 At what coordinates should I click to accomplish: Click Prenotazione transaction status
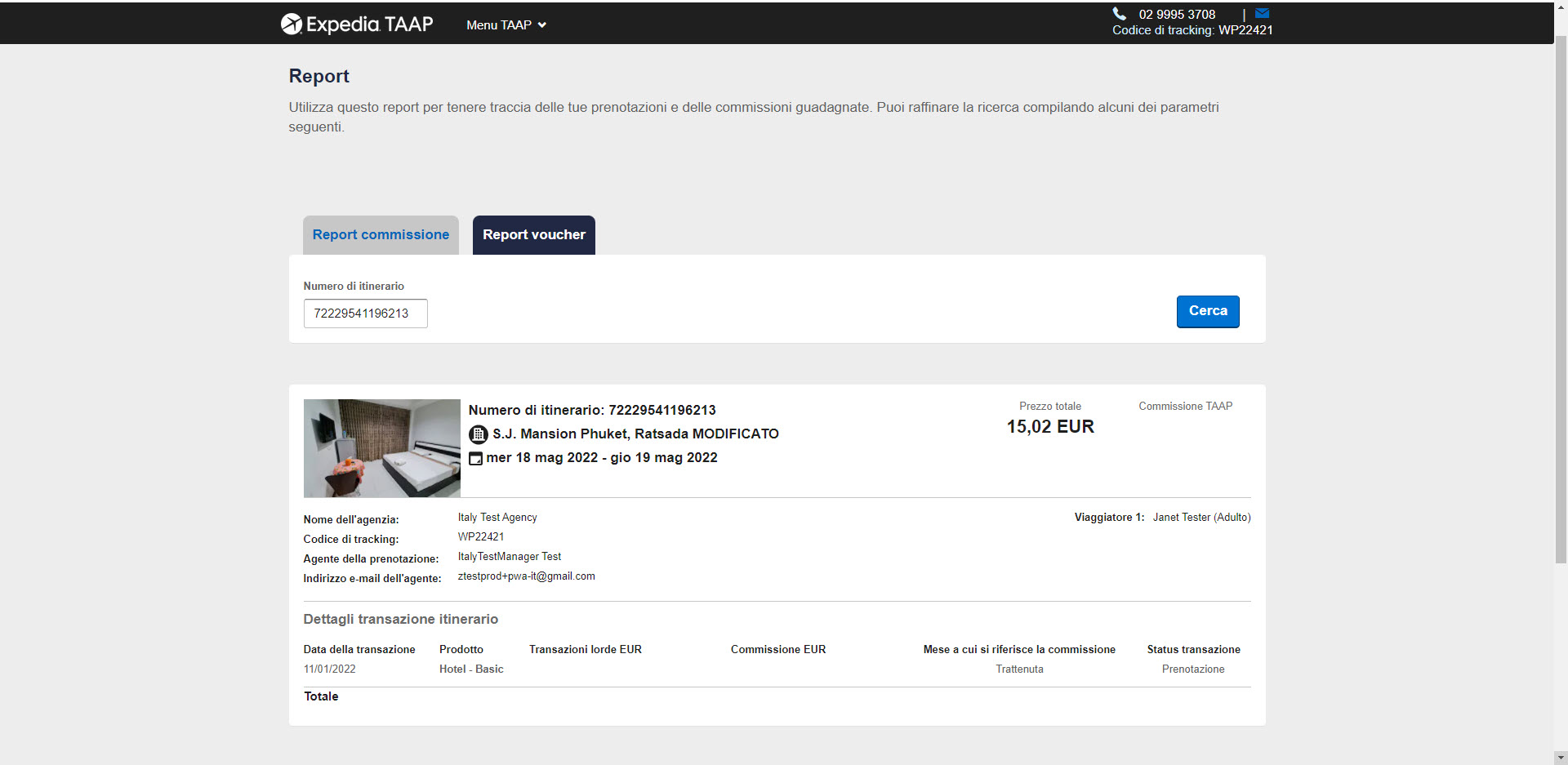click(1193, 669)
